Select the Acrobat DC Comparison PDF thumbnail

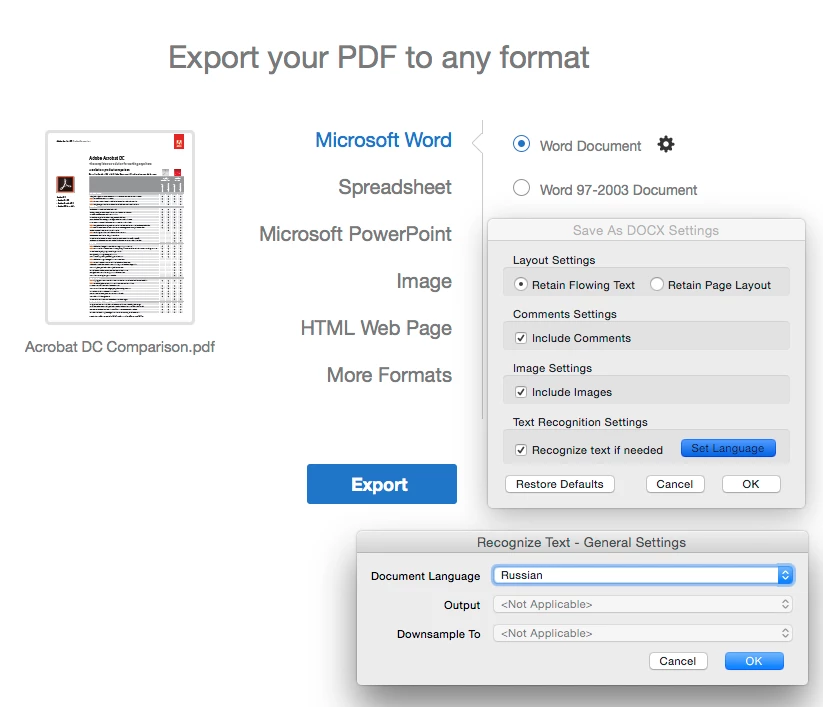click(120, 227)
